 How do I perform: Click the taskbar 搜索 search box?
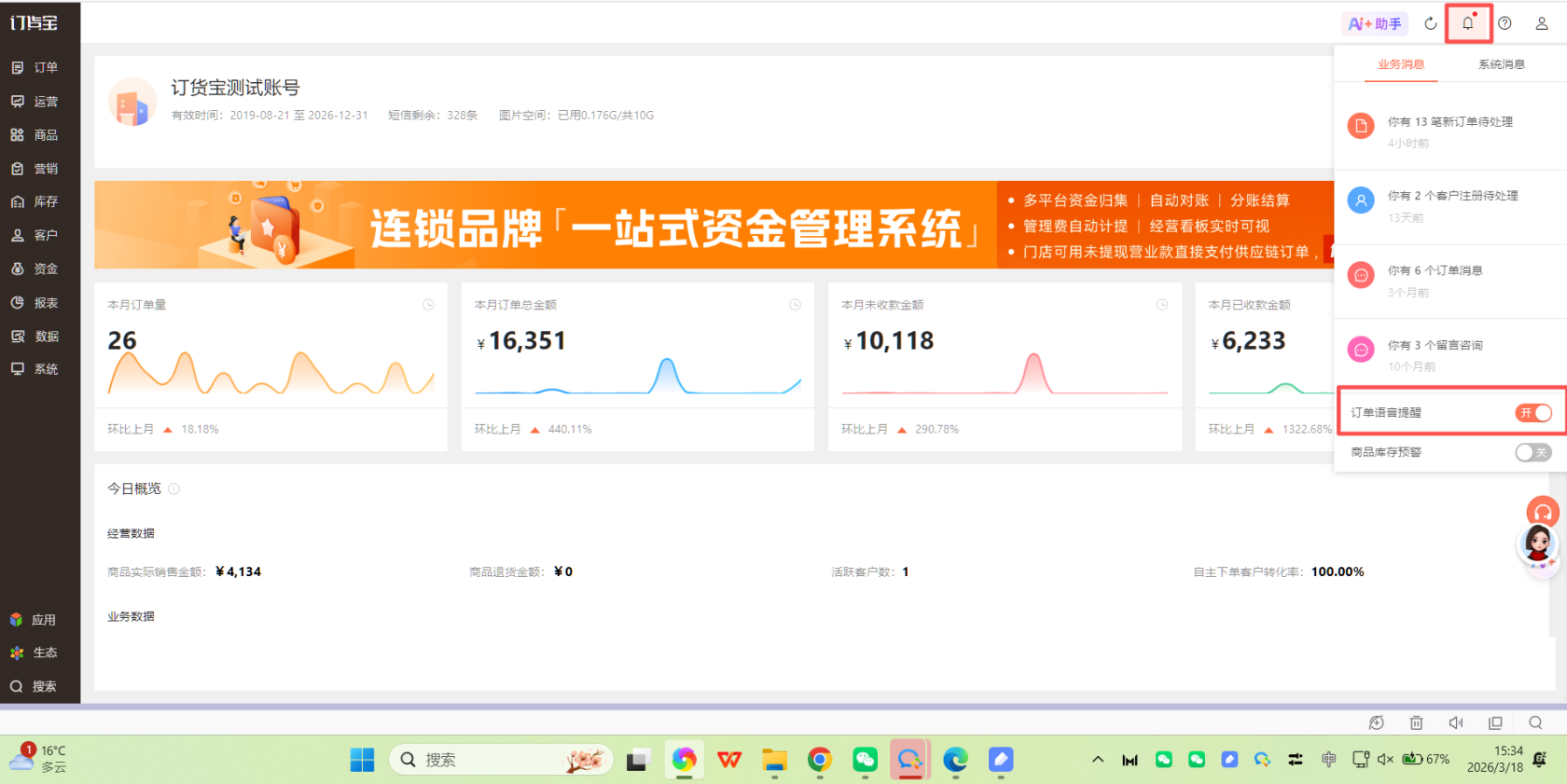(x=501, y=760)
